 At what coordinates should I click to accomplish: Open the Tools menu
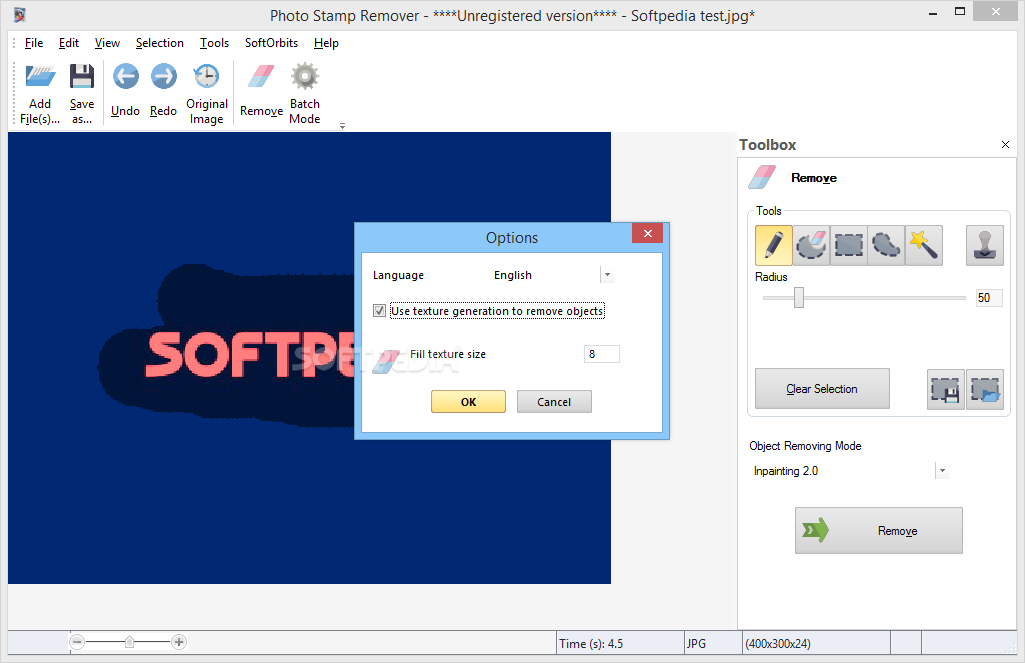click(x=214, y=43)
